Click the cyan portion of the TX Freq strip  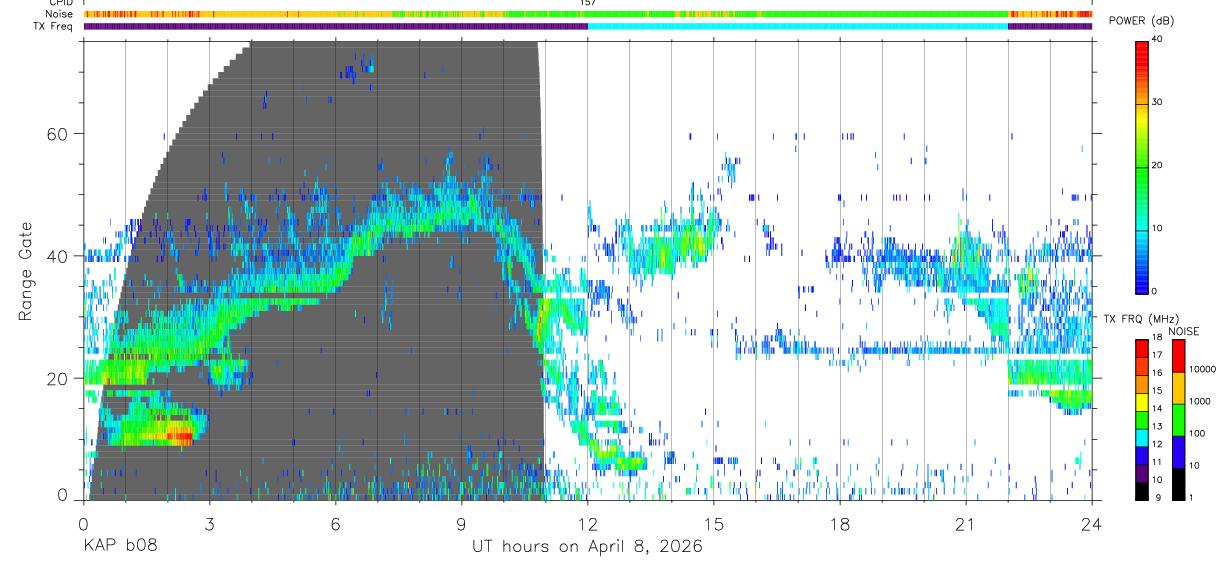[797, 26]
